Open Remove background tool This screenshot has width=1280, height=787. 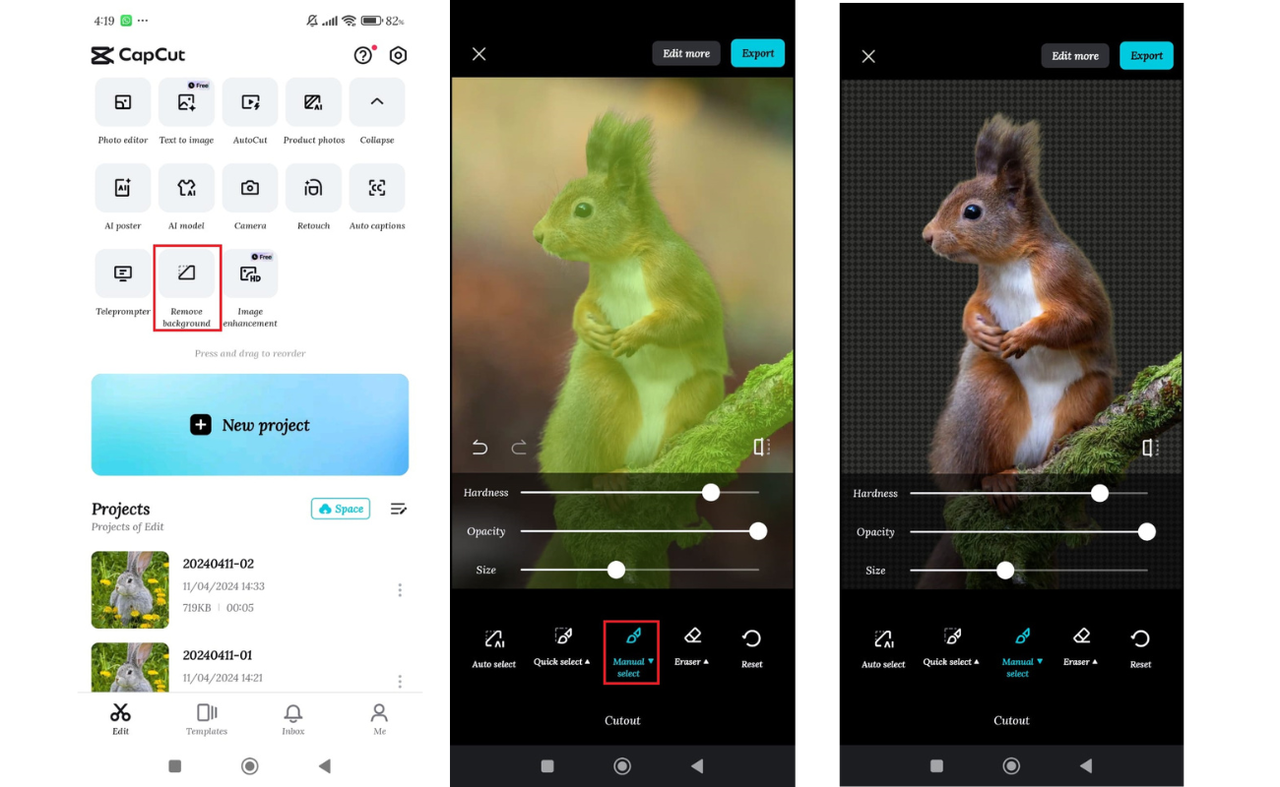(186, 288)
